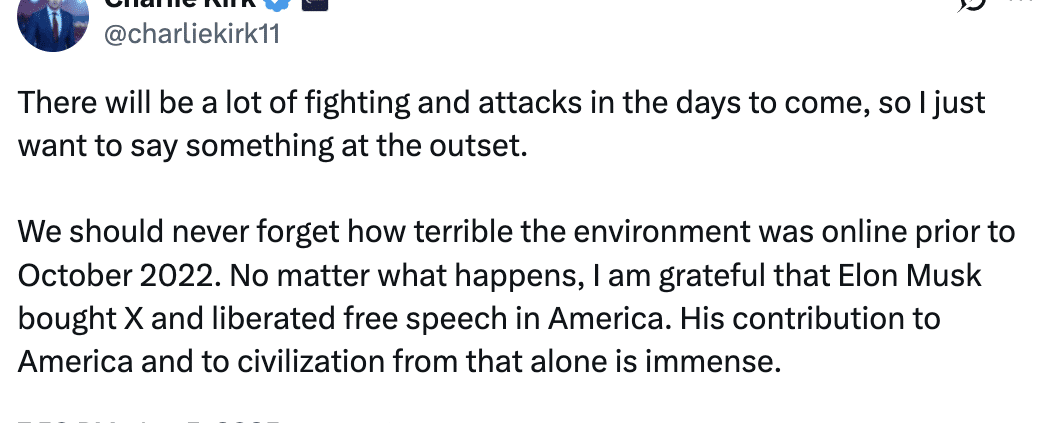Click the sentence "want to say something at the outset."
This screenshot has height=423, width=1042.
[272, 146]
